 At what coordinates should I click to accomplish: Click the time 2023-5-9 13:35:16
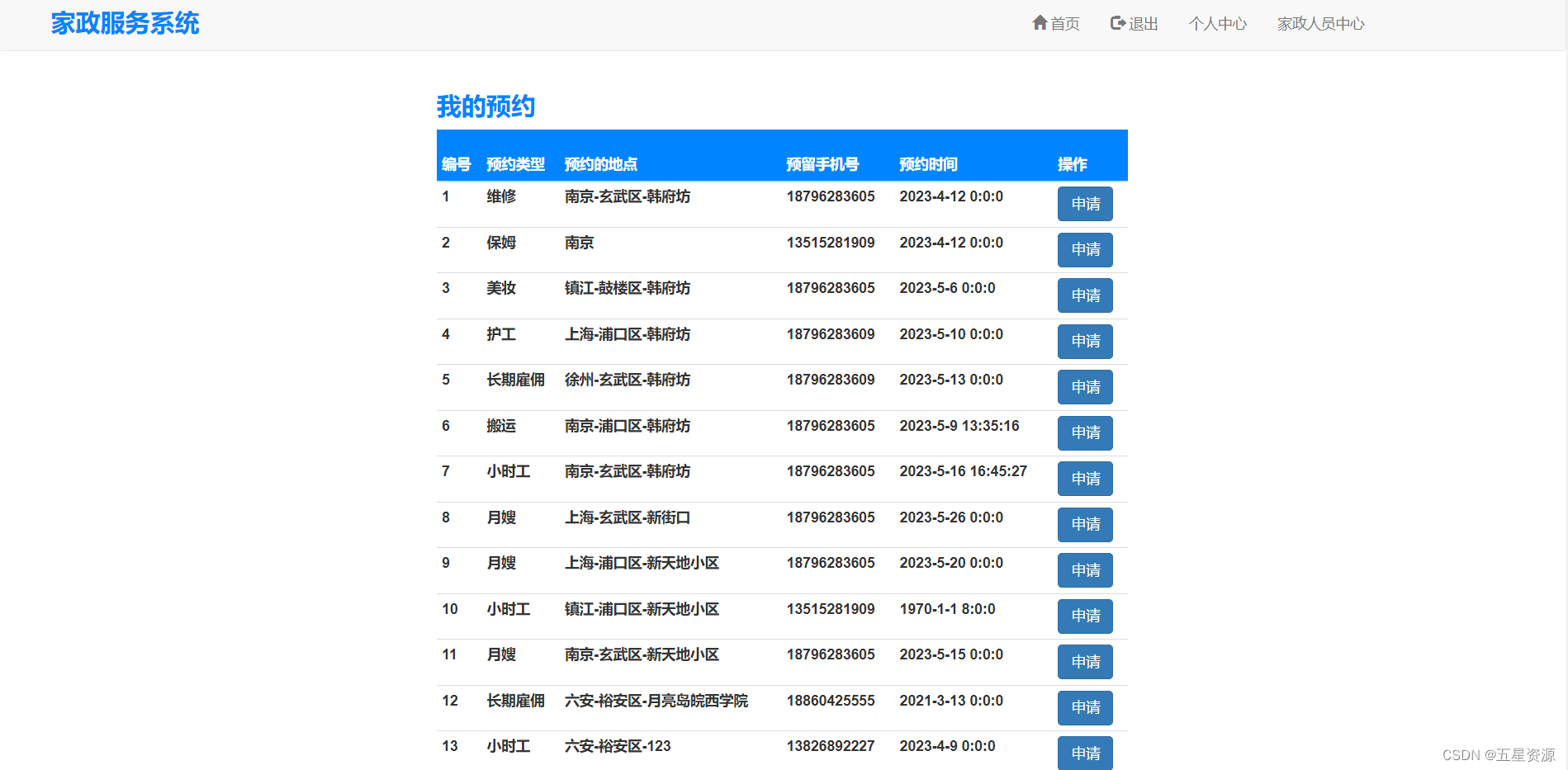(959, 426)
